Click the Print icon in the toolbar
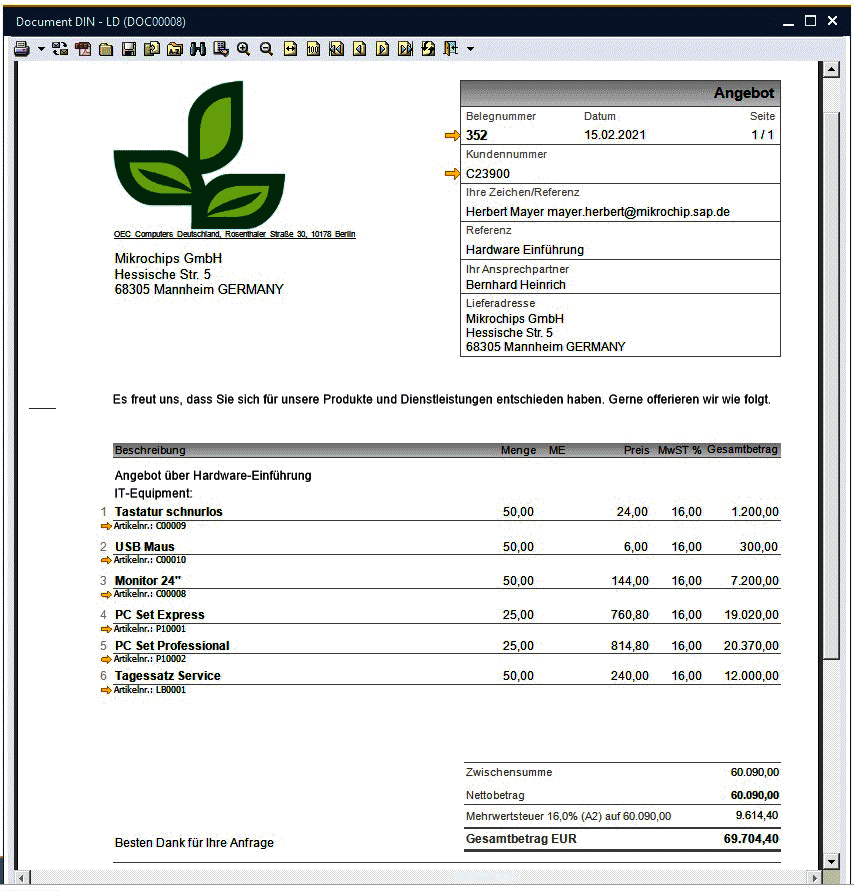Image resolution: width=854 pixels, height=891 pixels. tap(21, 48)
